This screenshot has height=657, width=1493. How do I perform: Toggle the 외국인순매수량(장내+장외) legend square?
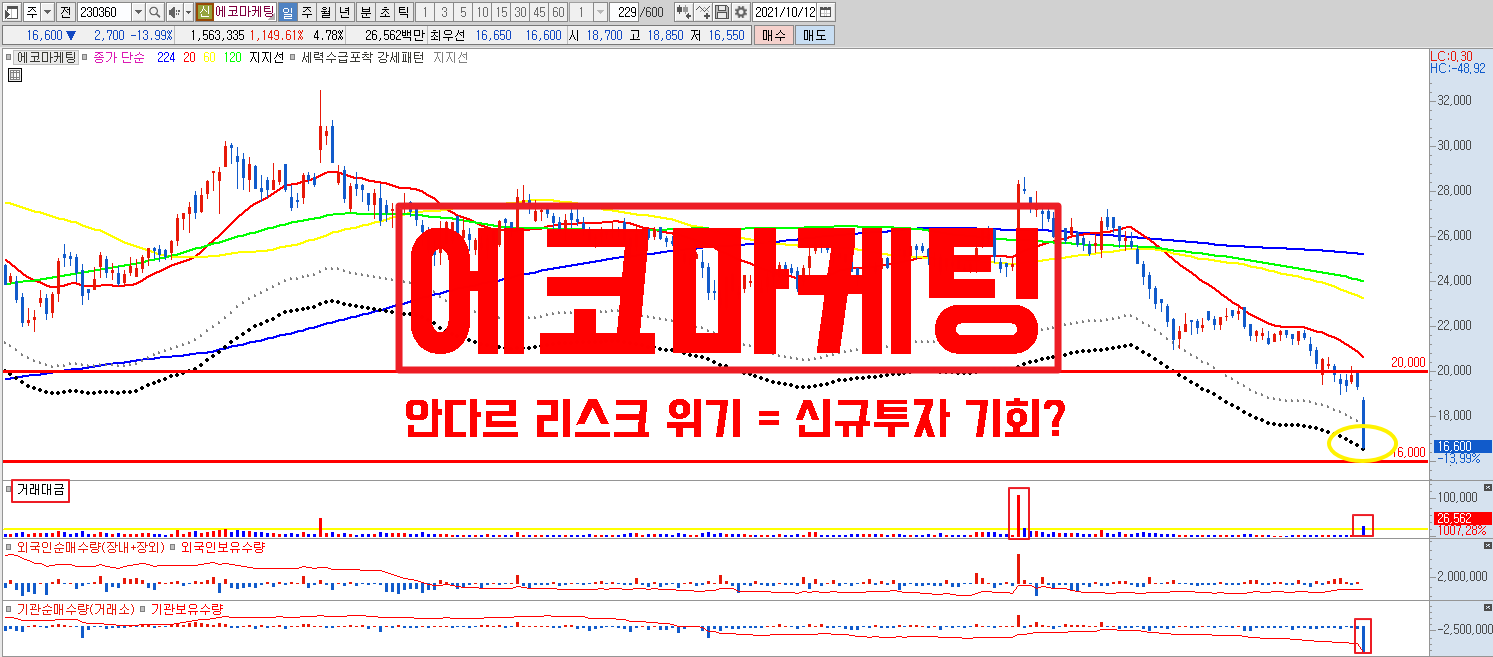(9, 547)
